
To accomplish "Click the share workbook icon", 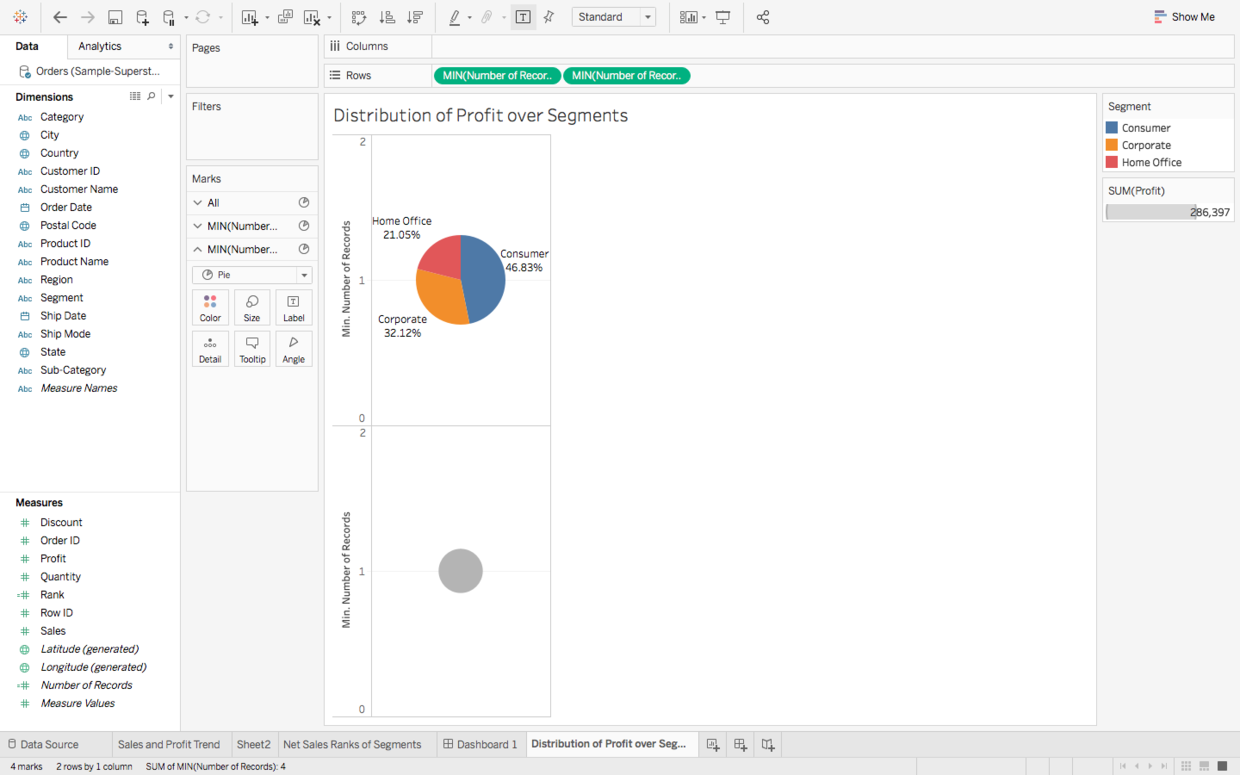I will (763, 17).
